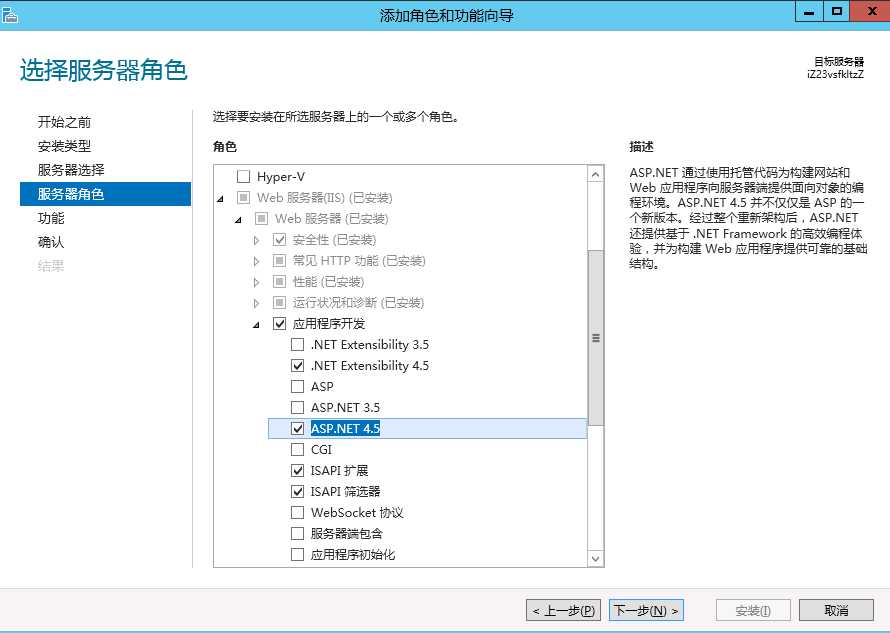The height and width of the screenshot is (633, 890).
Task: Select ISAPI 筛选器 label
Action: (345, 492)
